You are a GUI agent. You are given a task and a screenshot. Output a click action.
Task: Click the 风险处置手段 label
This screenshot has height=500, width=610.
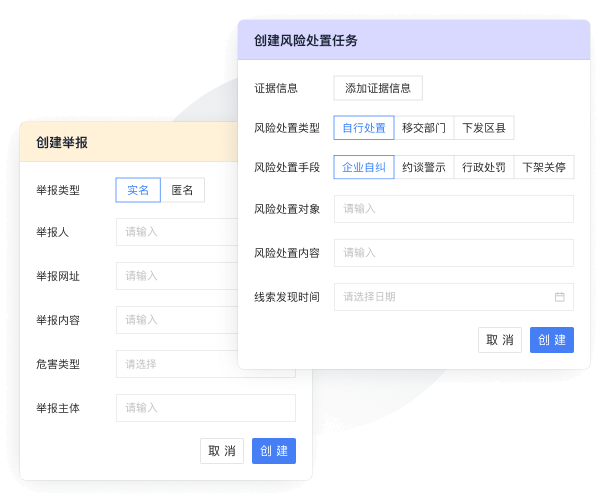point(287,168)
